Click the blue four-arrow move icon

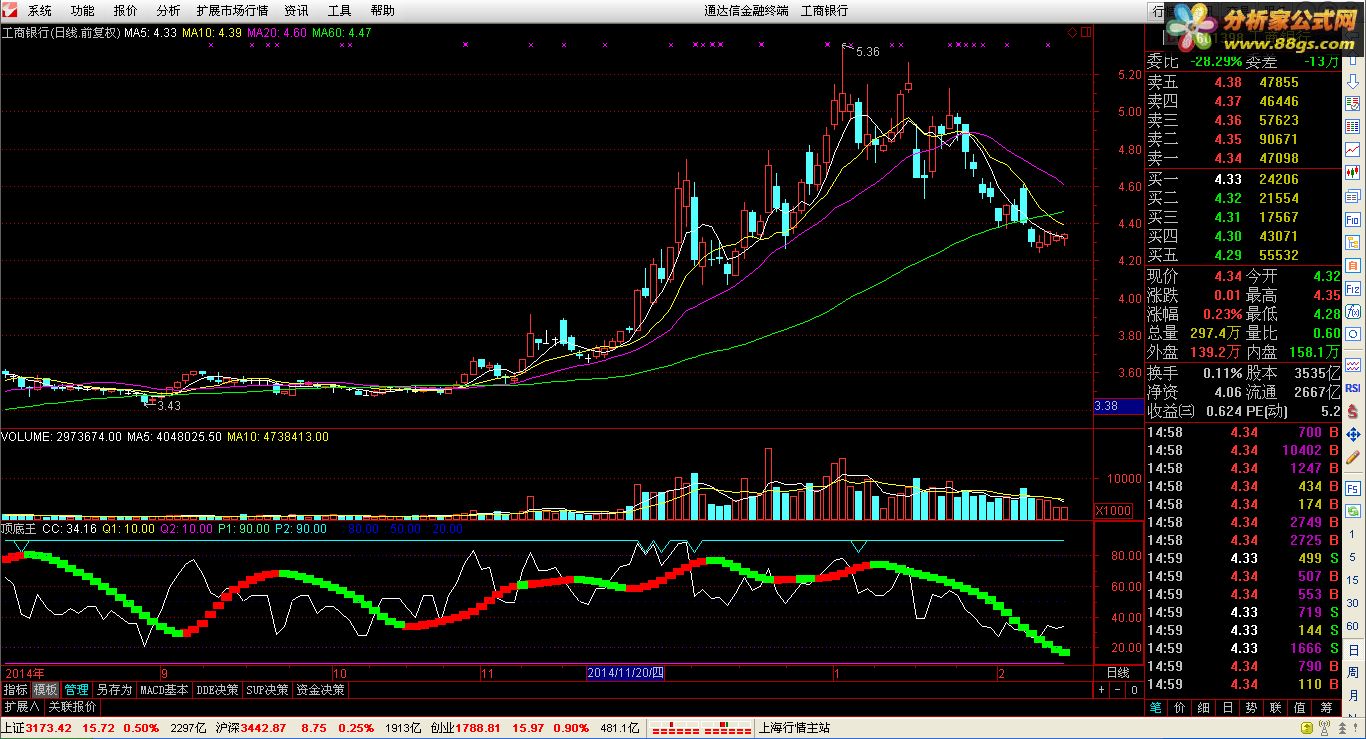[1352, 434]
